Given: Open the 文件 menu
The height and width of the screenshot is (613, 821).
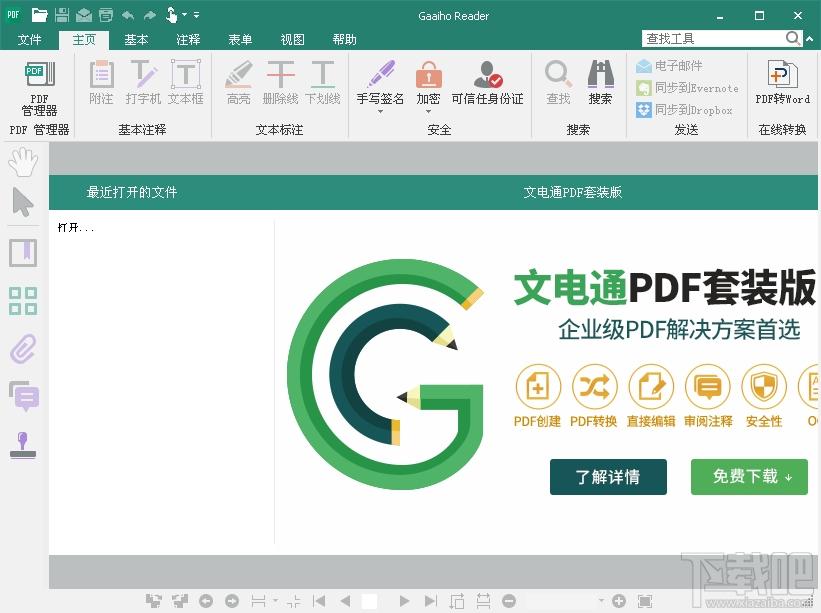Looking at the screenshot, I should (x=30, y=40).
